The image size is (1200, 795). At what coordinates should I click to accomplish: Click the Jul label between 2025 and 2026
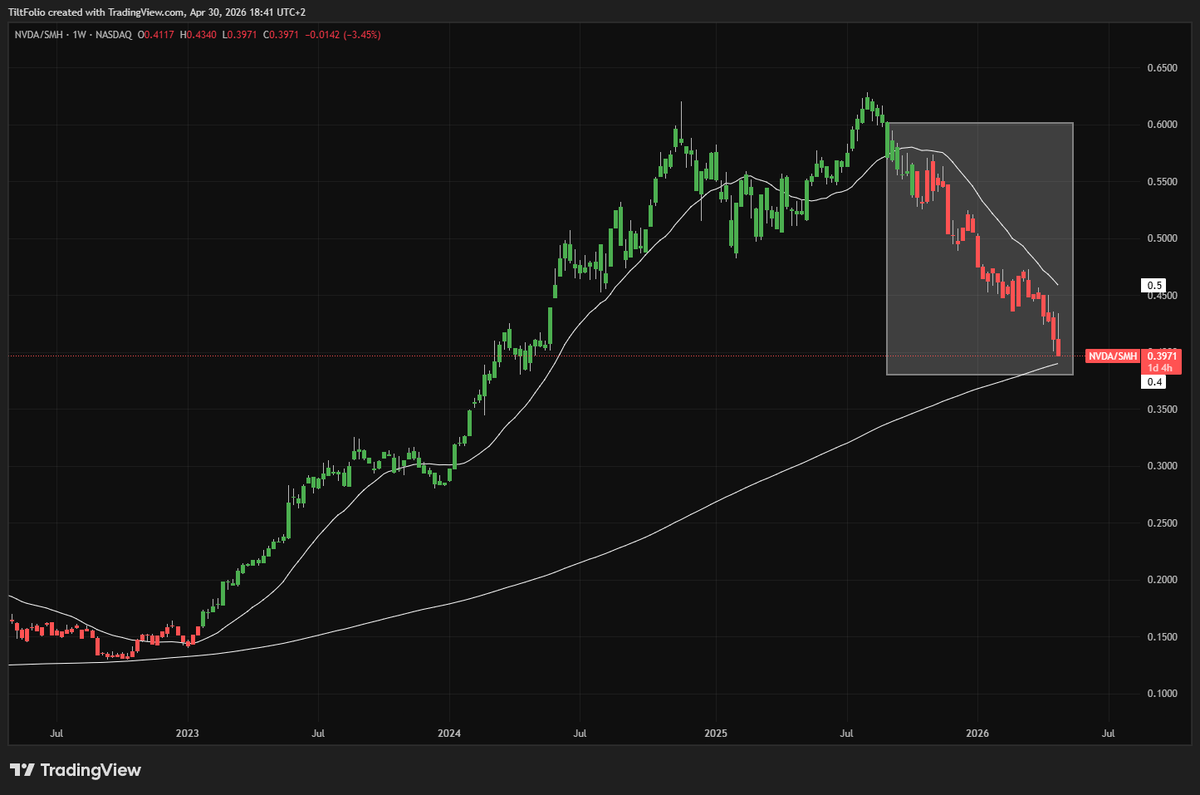pos(846,733)
